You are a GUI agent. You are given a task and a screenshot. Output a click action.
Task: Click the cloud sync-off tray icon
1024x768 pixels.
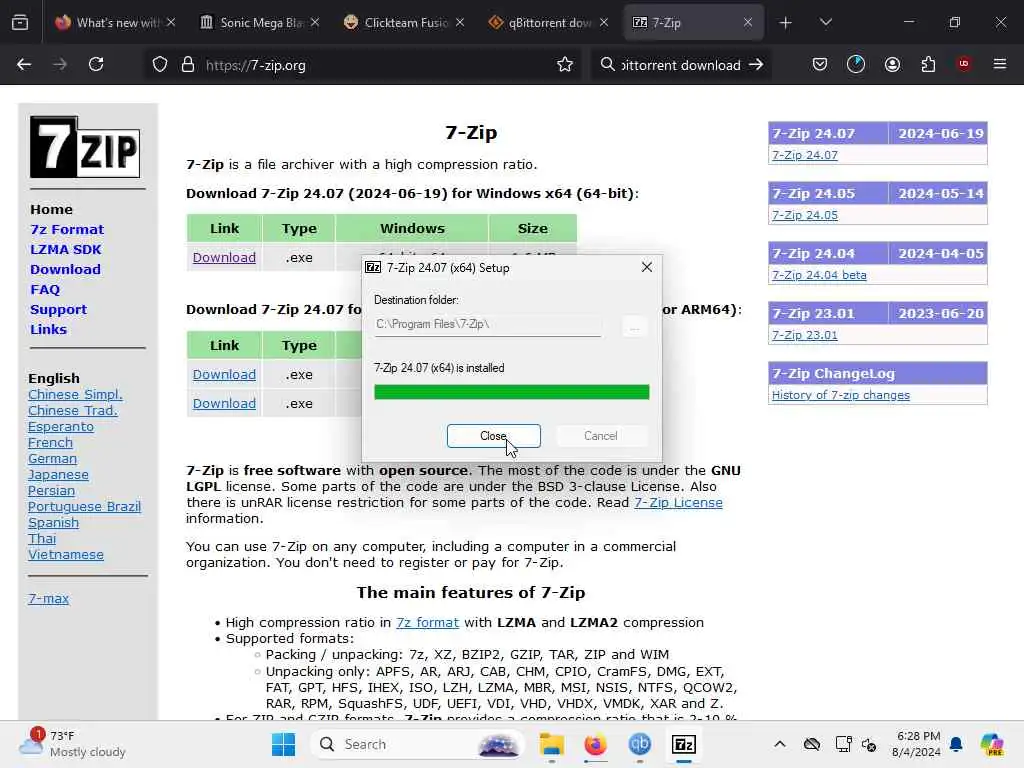(x=812, y=744)
